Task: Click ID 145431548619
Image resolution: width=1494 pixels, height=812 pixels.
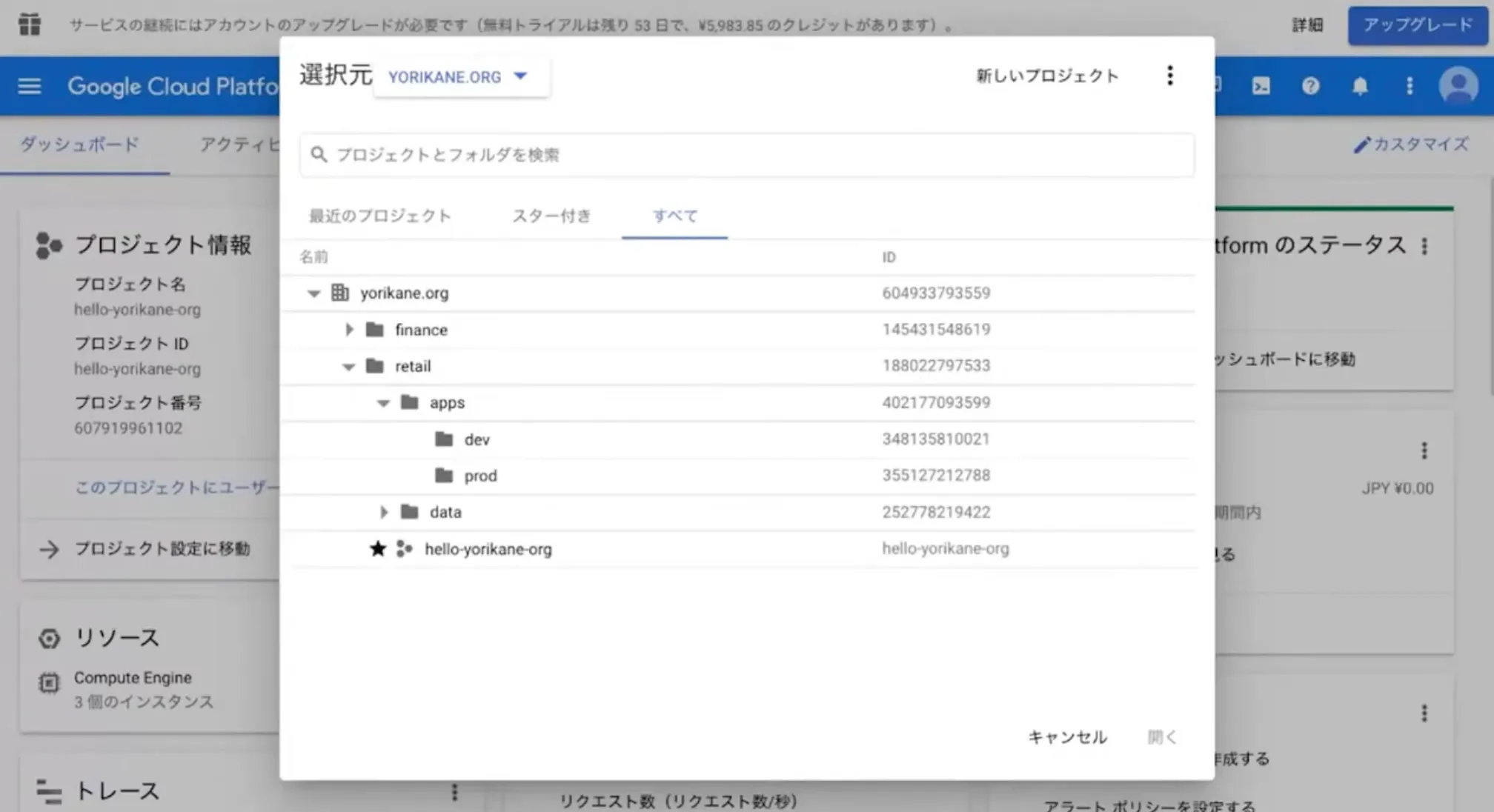Action: (936, 330)
